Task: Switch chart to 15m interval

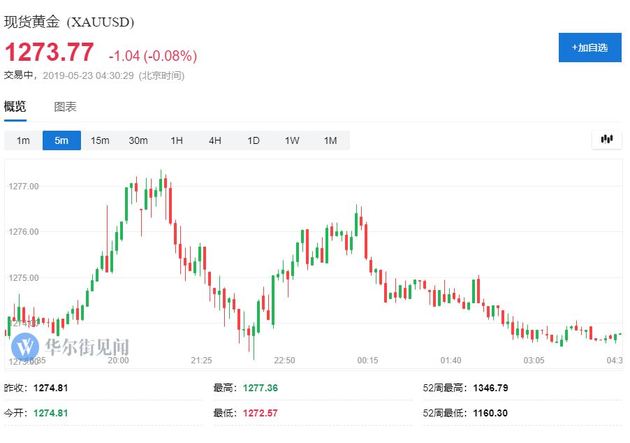Action: [100, 141]
